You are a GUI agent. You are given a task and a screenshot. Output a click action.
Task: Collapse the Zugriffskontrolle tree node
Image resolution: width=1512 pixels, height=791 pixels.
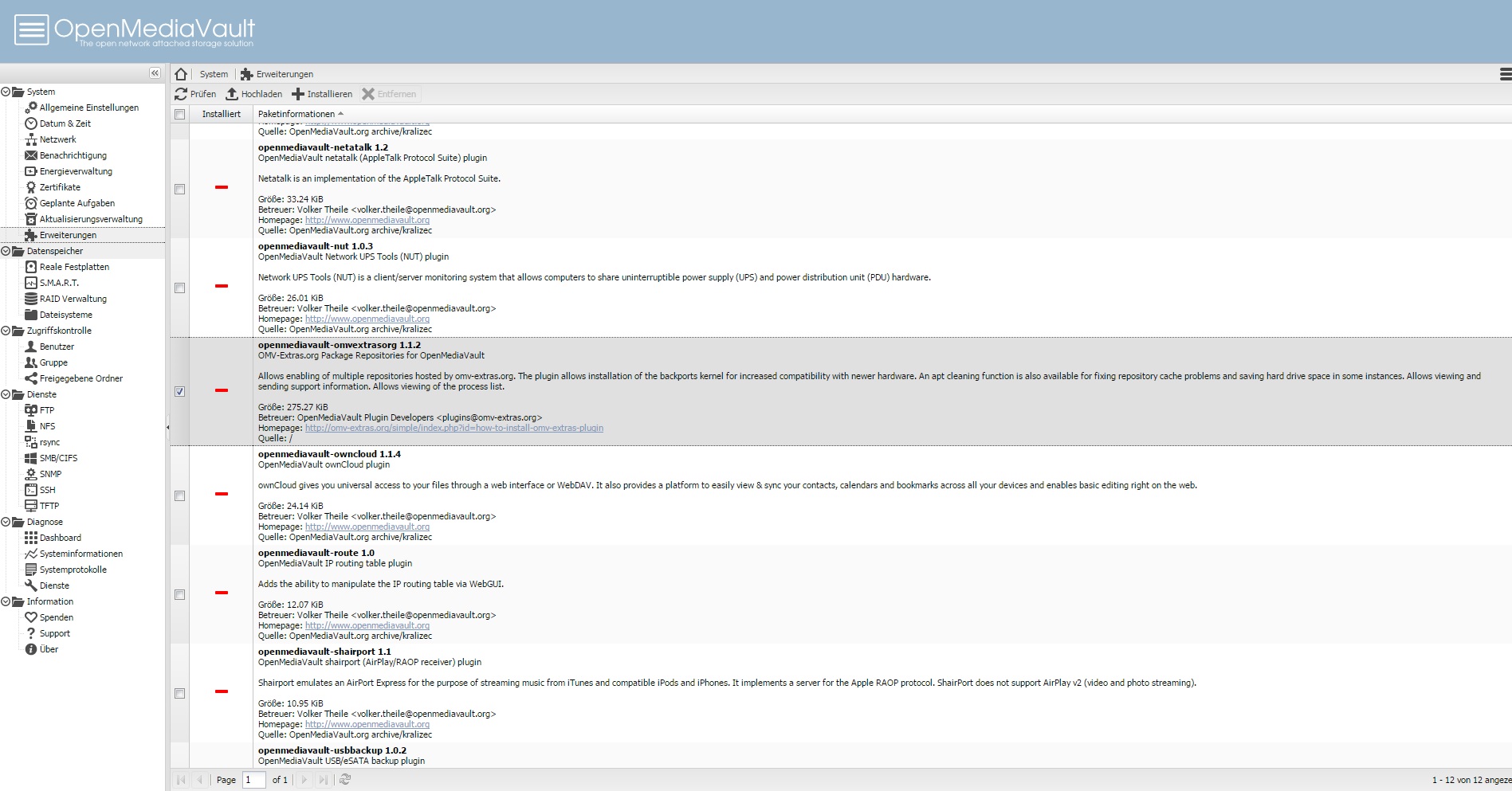(6, 331)
